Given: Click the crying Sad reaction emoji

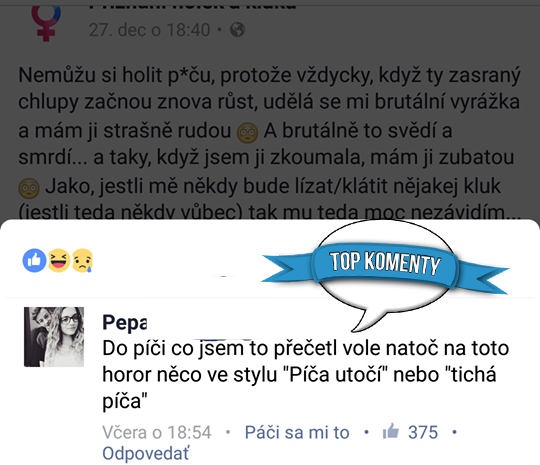Looking at the screenshot, I should coord(82,260).
